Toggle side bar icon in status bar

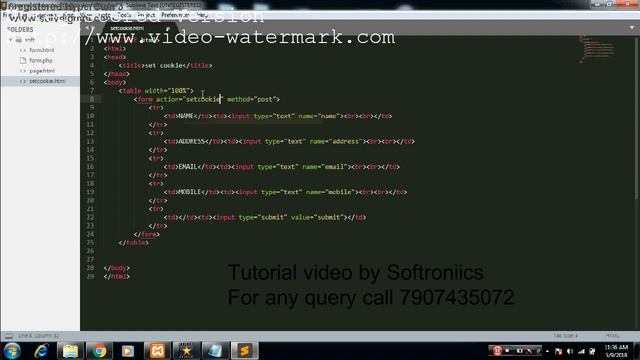coord(8,336)
